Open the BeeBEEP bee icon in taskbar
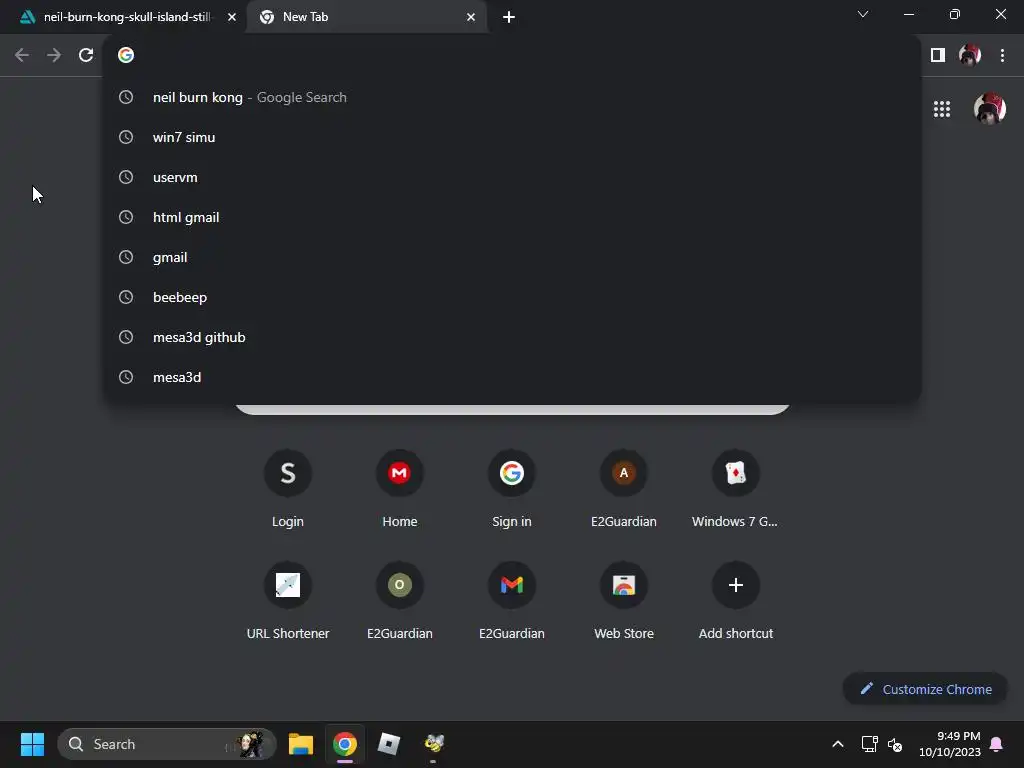This screenshot has height=768, width=1024. pos(434,744)
